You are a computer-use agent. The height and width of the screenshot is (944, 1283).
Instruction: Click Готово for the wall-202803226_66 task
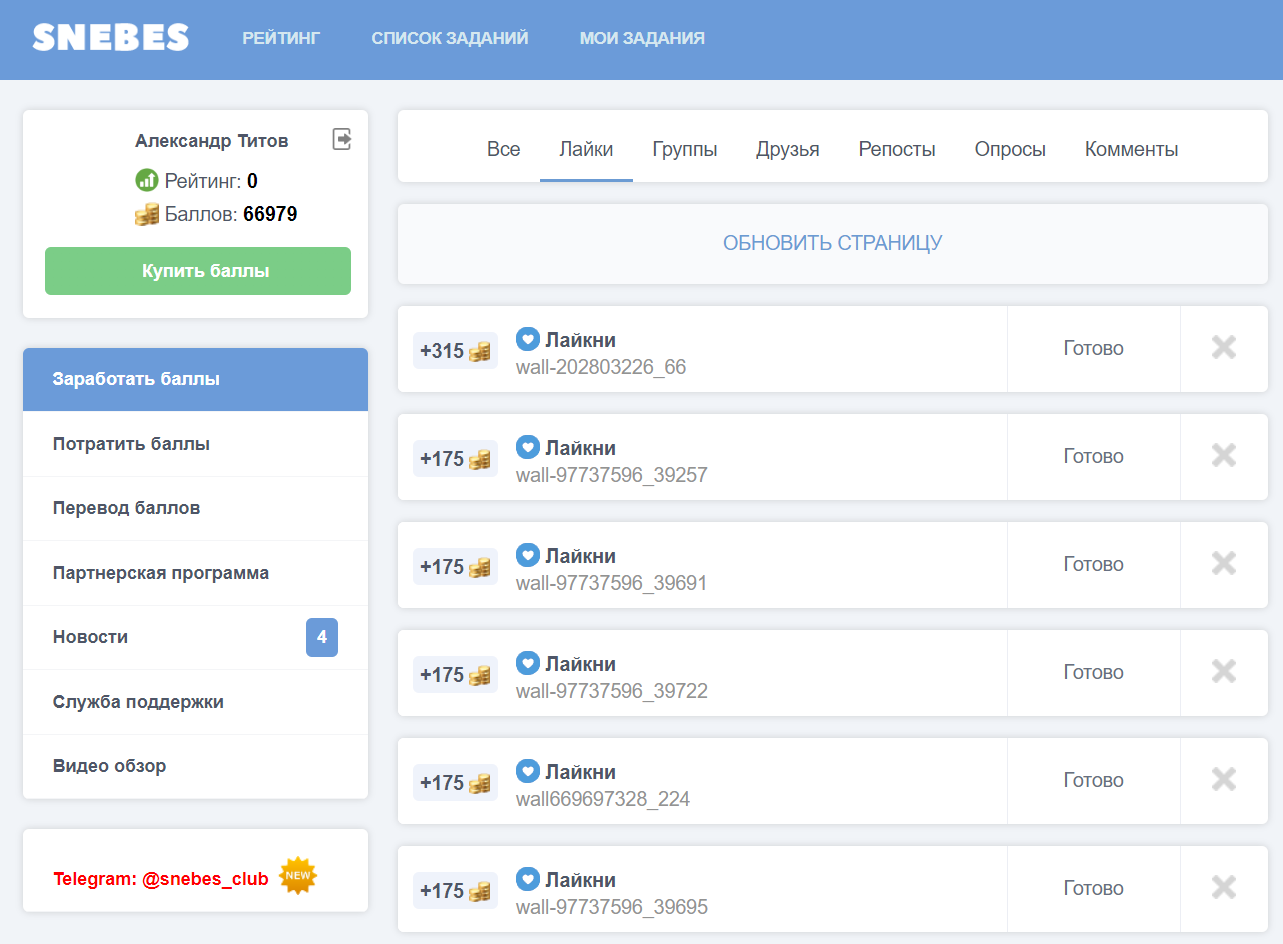1093,348
